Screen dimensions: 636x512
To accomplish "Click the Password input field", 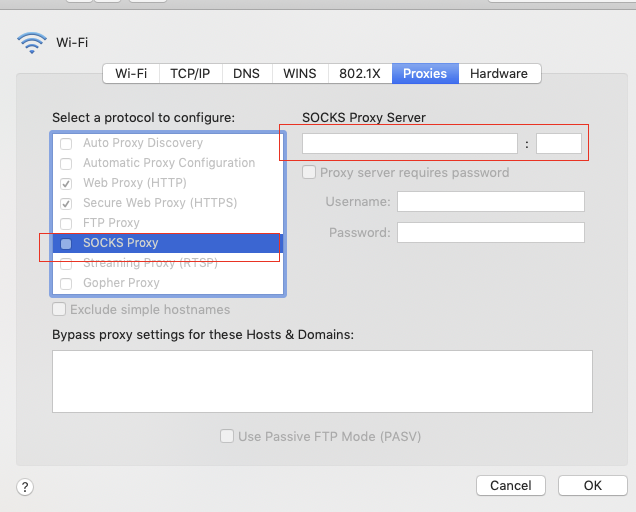I will coord(491,232).
